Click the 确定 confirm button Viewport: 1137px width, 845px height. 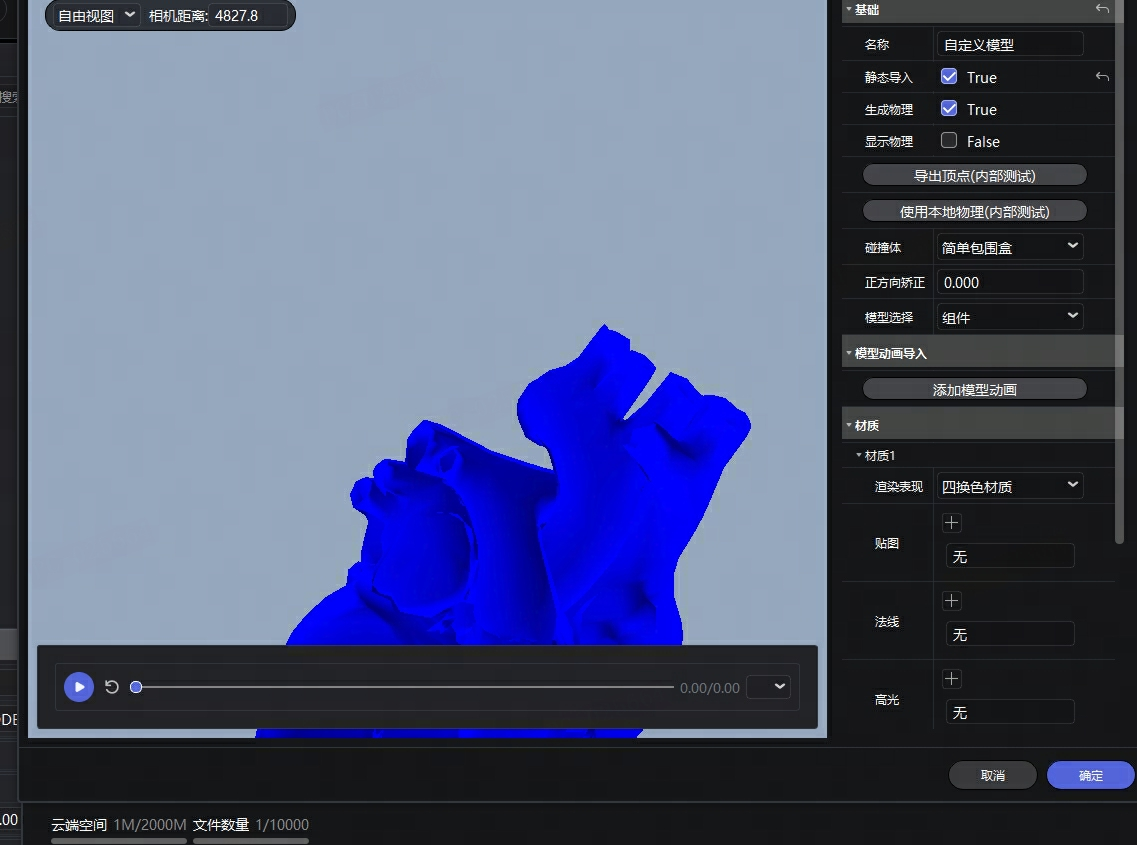point(1090,775)
